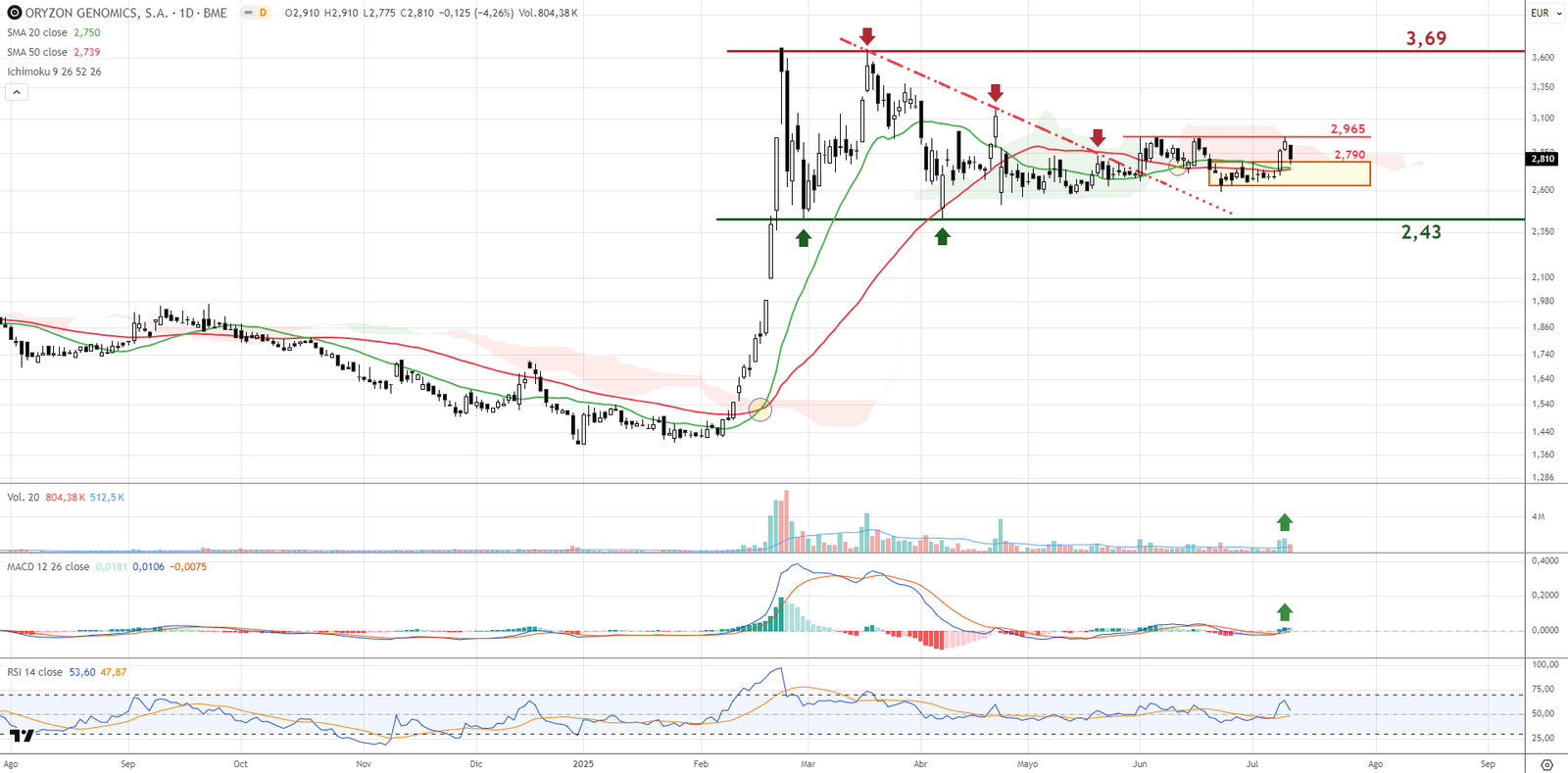Click the Nov label on the time axis

pos(364,764)
